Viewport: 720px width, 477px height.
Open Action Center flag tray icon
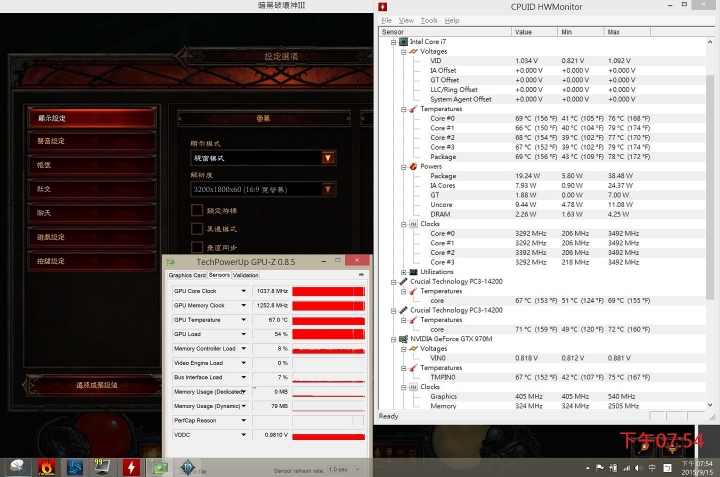[600, 468]
